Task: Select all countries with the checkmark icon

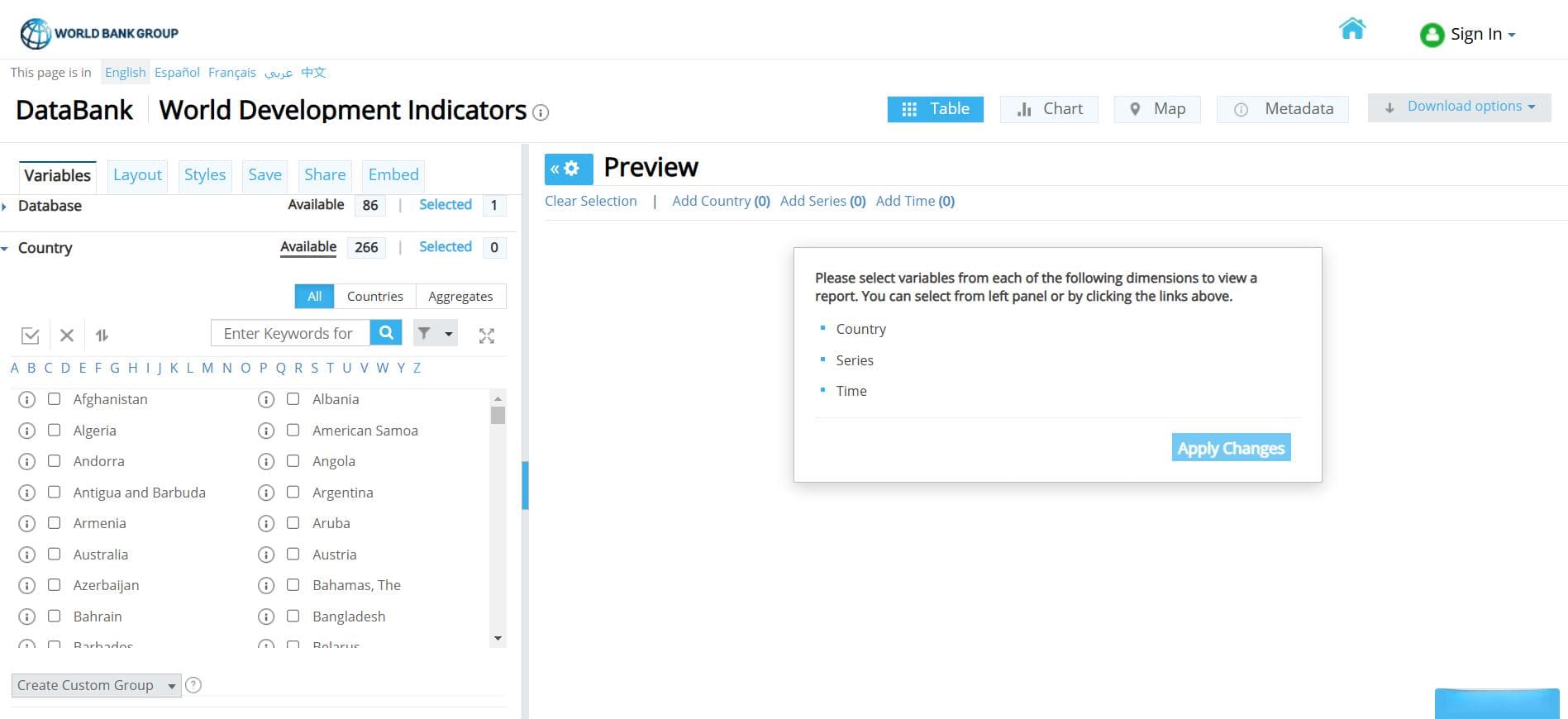Action: (x=31, y=336)
